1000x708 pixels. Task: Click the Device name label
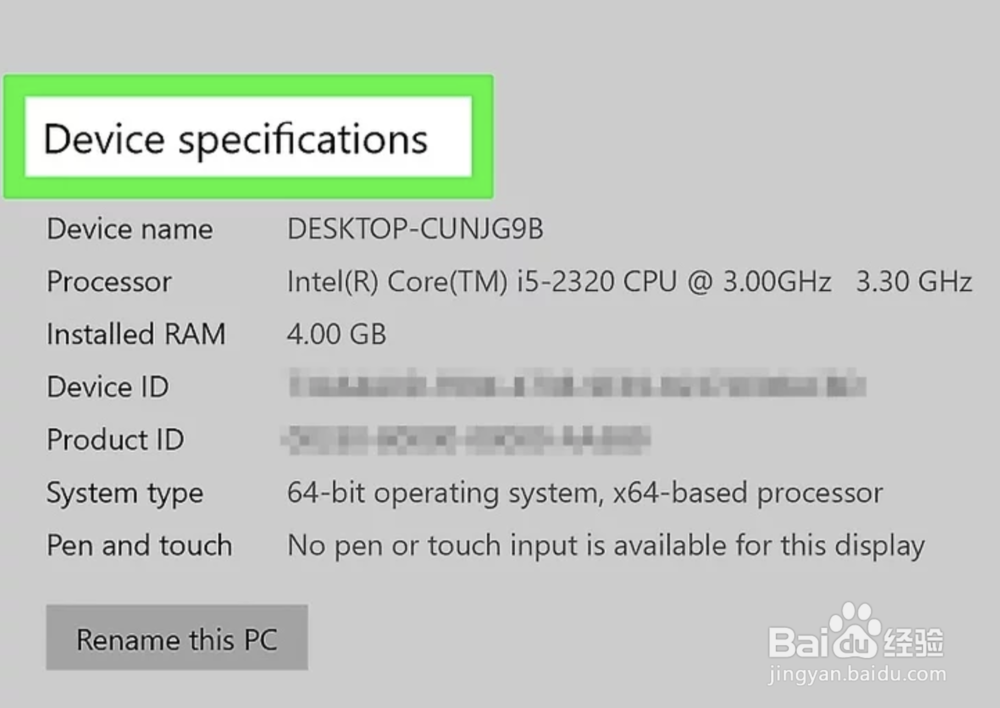pos(129,229)
